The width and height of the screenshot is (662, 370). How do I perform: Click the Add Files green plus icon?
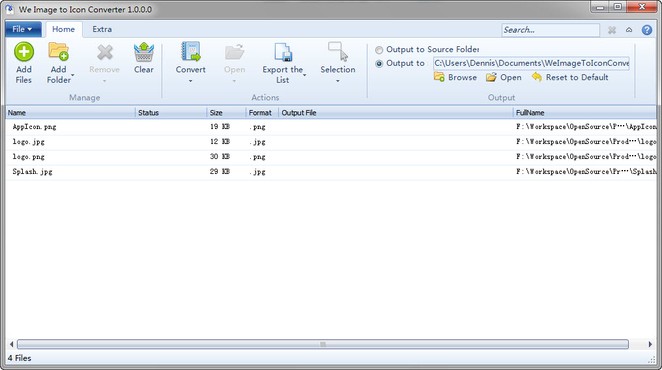24,52
